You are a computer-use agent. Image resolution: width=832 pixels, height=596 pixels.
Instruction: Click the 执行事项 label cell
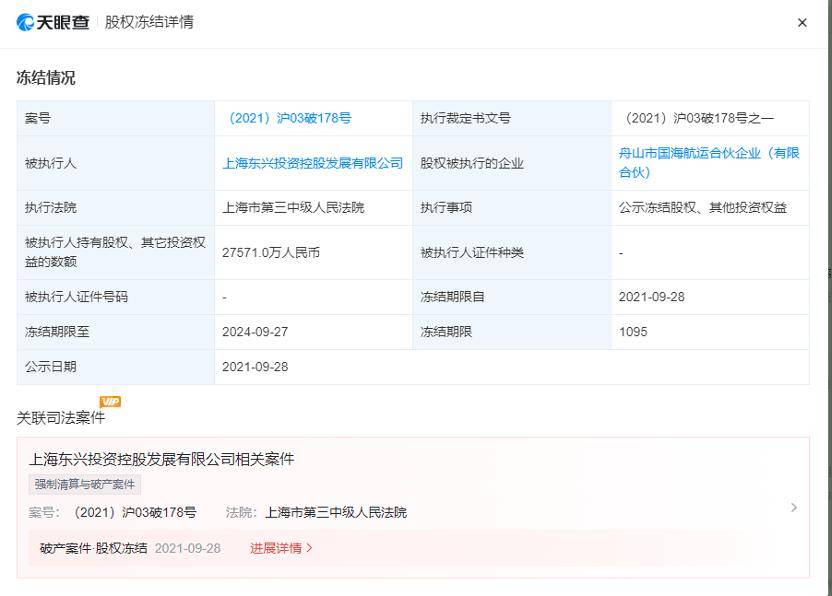pyautogui.click(x=512, y=208)
